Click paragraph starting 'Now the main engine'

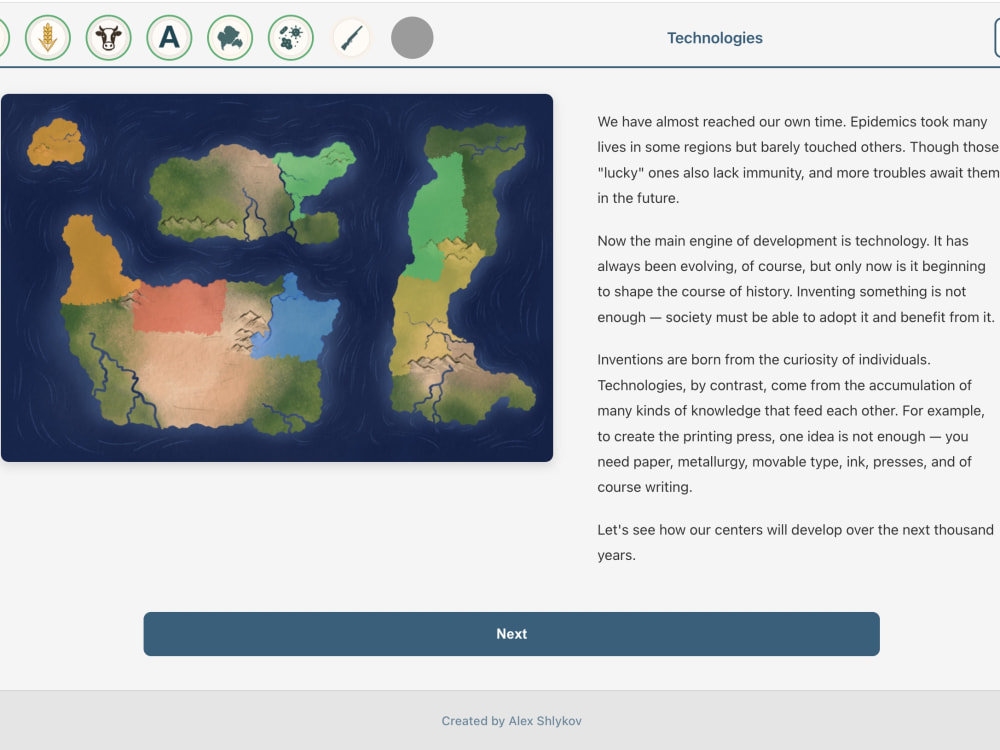click(x=796, y=279)
